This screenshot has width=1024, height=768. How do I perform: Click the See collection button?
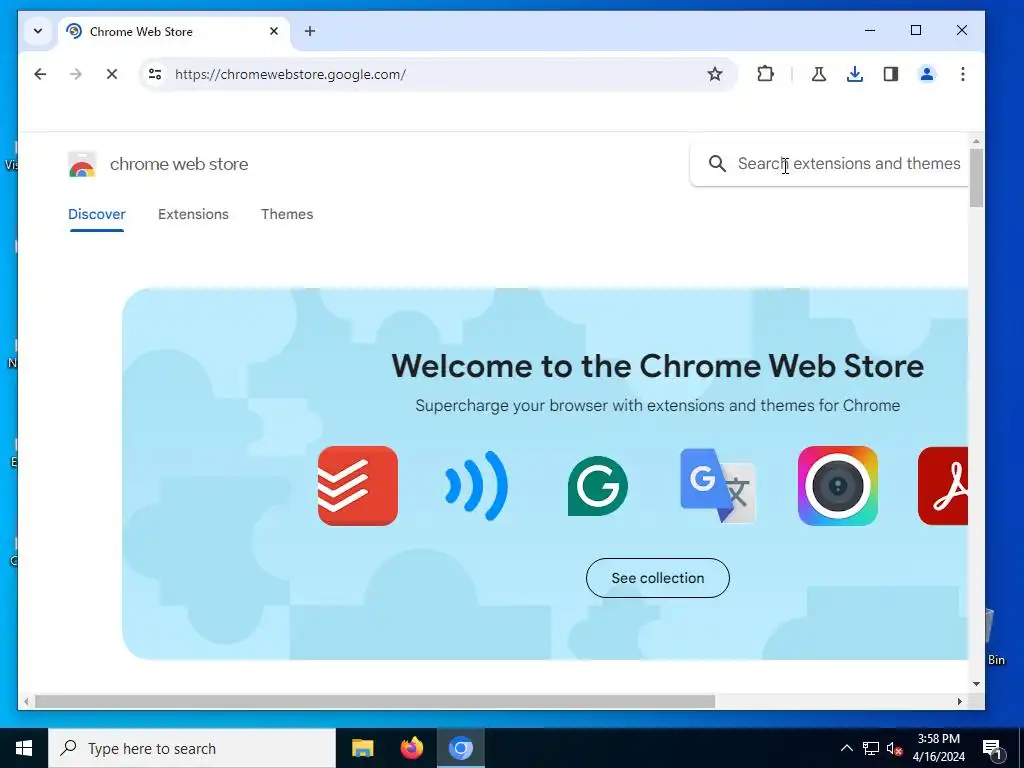pyautogui.click(x=658, y=578)
